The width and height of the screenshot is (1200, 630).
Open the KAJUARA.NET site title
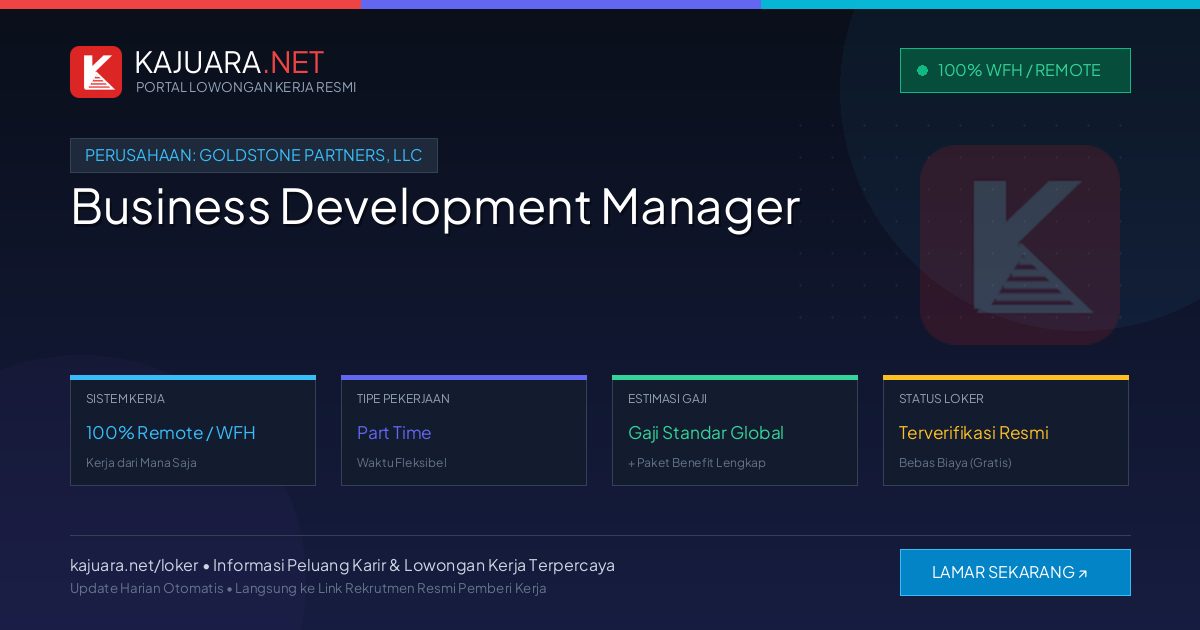tap(229, 62)
